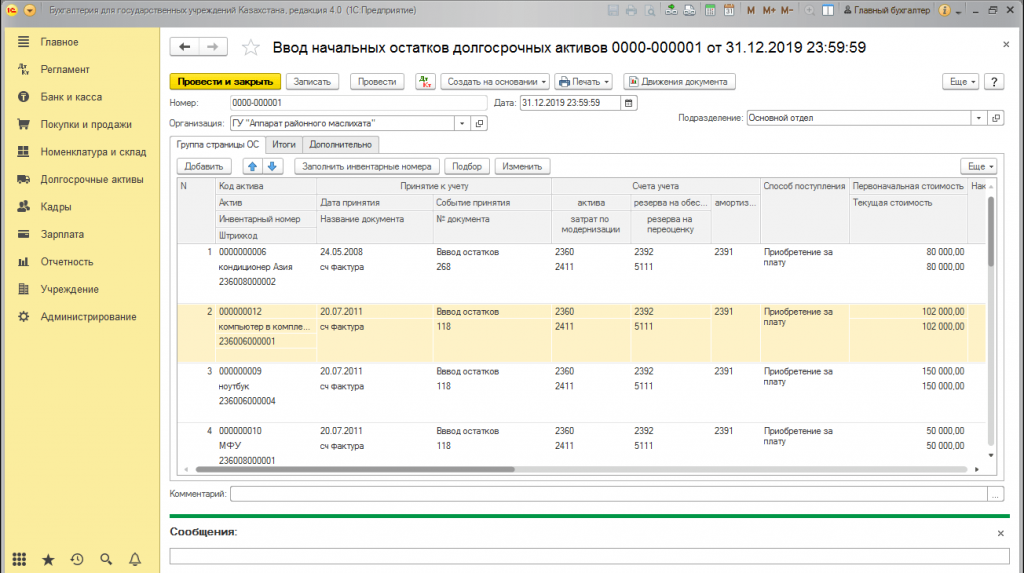Click notifications bell icon
Viewport: 1024px width, 573px height.
tap(135, 559)
